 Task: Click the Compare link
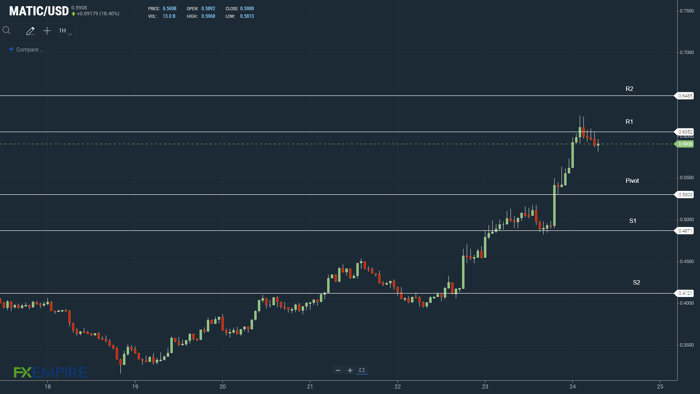tap(26, 50)
